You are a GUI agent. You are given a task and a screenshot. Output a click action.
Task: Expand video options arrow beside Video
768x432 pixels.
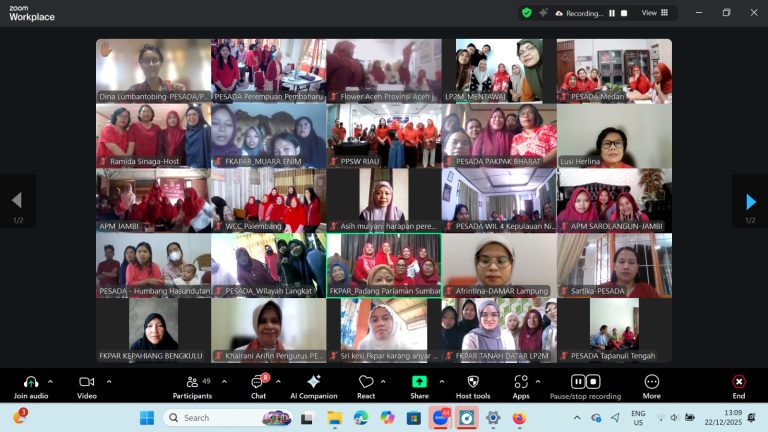[x=109, y=381]
